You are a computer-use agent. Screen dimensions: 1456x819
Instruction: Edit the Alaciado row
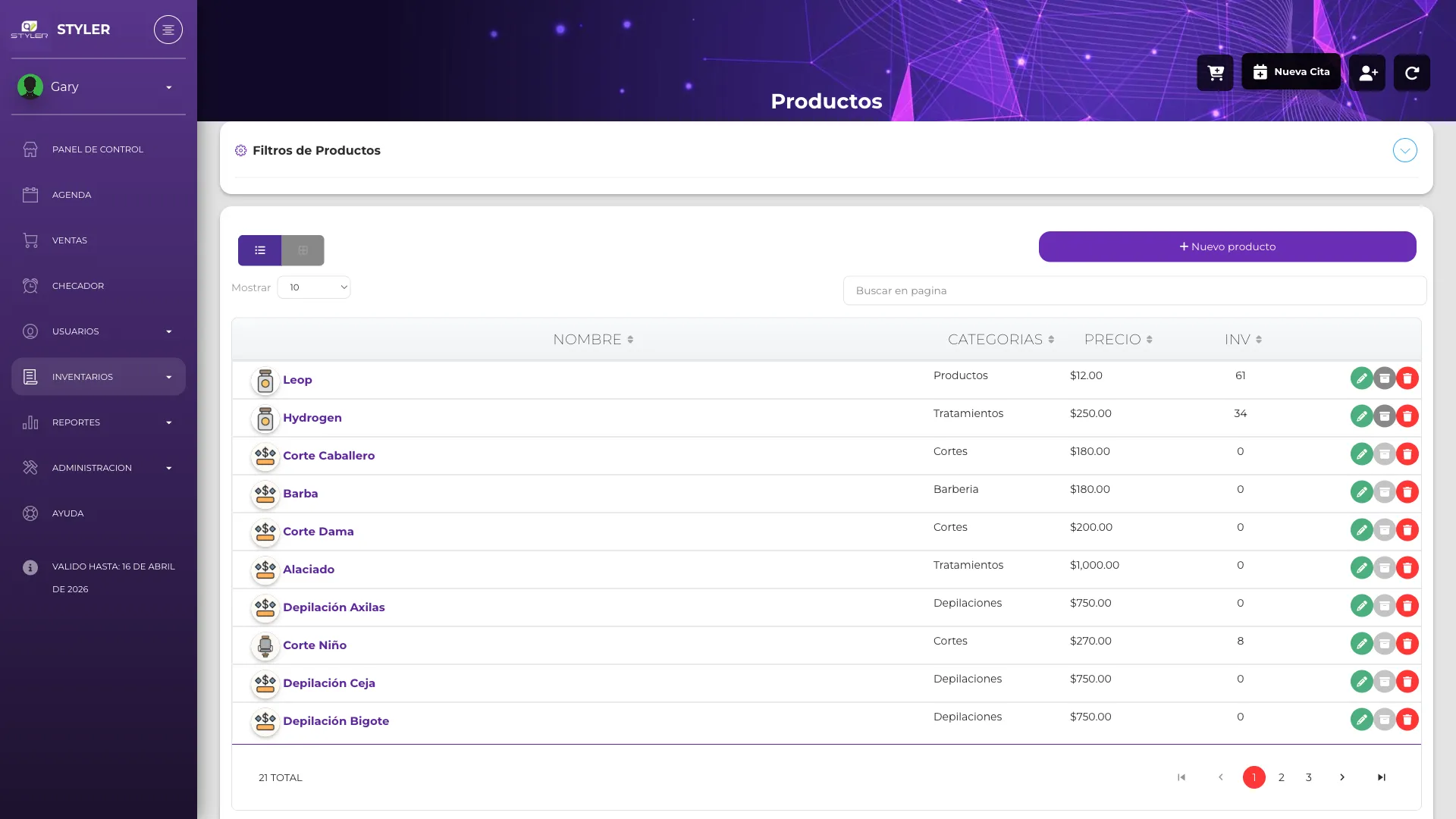tap(1361, 567)
